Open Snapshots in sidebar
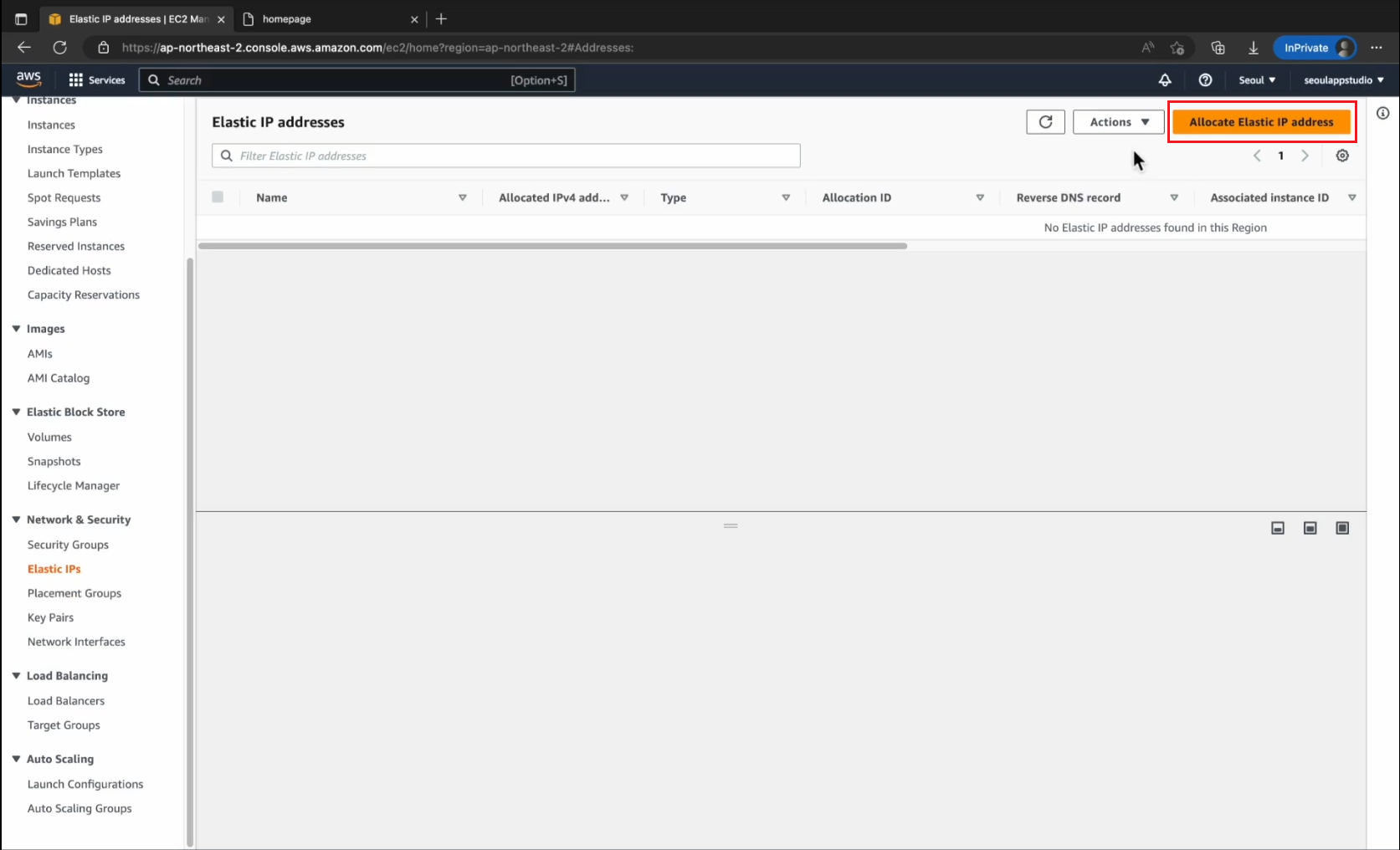 point(54,461)
